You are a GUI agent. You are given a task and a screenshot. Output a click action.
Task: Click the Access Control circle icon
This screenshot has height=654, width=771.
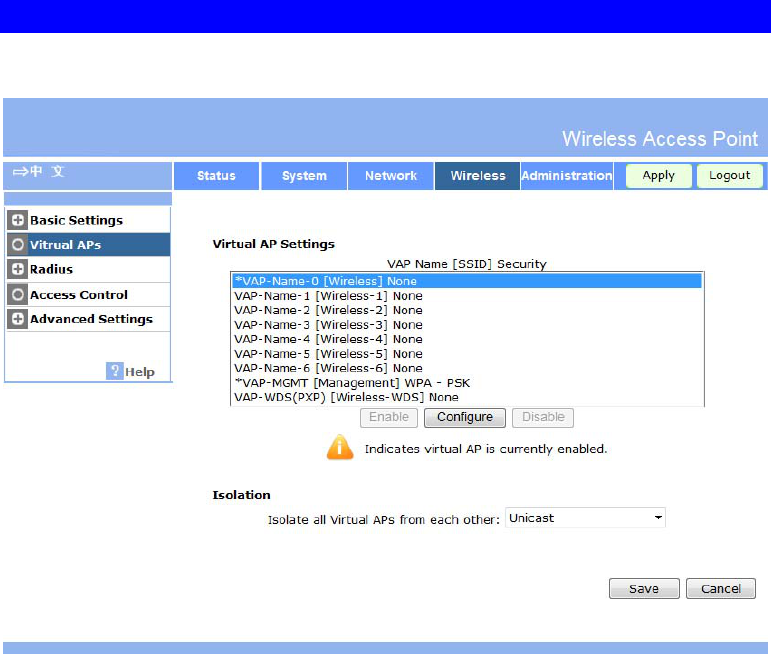click(x=18, y=295)
